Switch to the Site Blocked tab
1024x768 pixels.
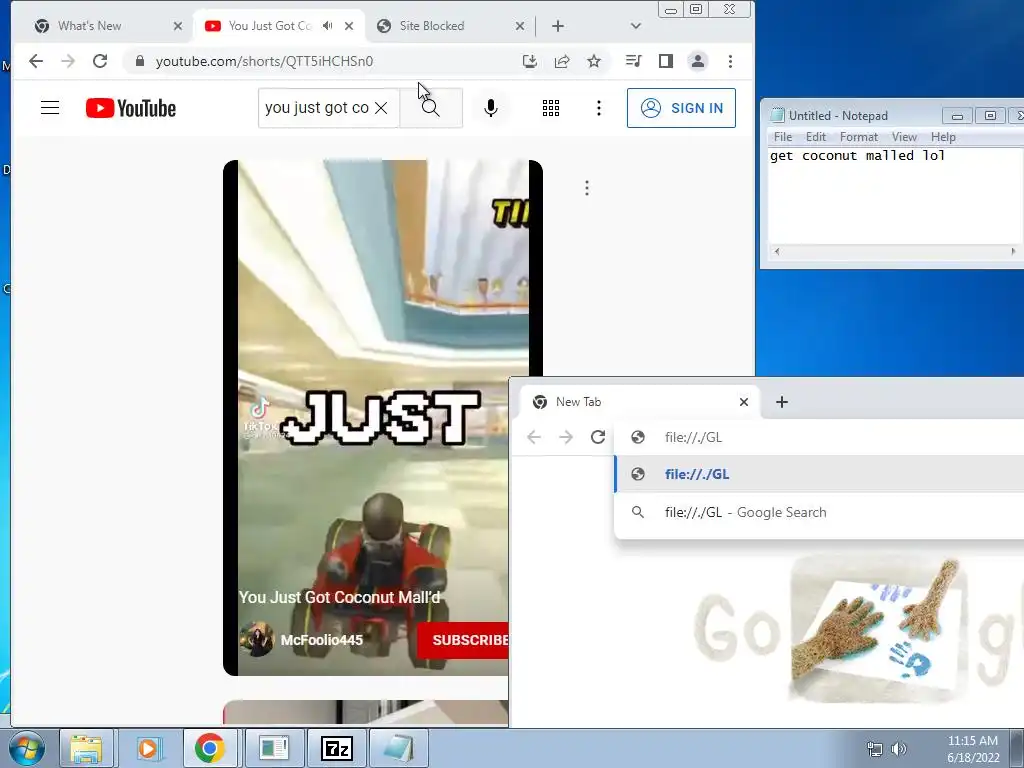coord(432,26)
